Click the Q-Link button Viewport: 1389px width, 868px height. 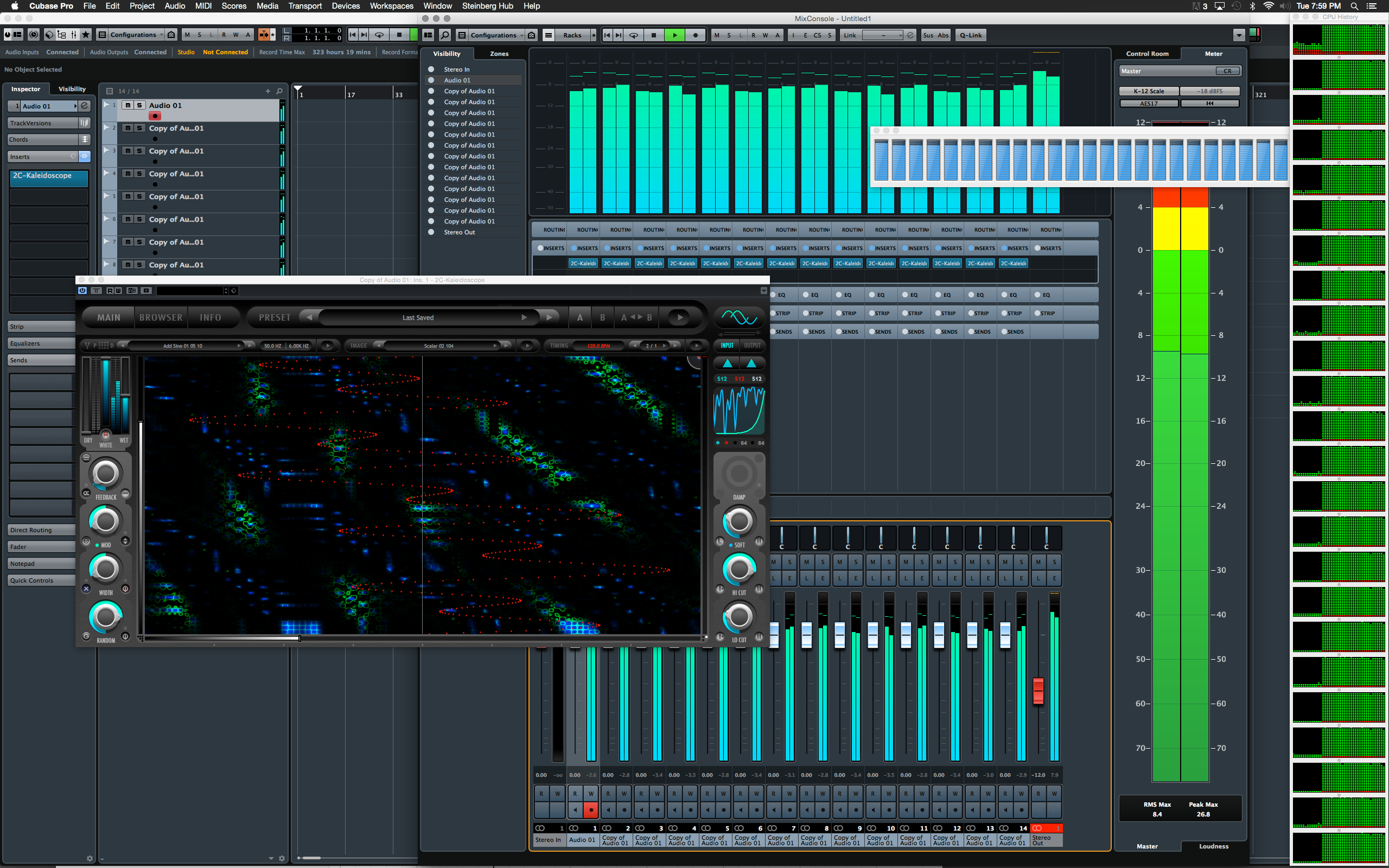coord(971,35)
